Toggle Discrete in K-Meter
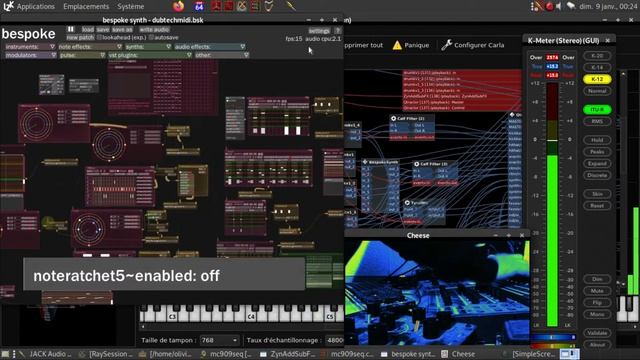This screenshot has width=640, height=360. (597, 176)
